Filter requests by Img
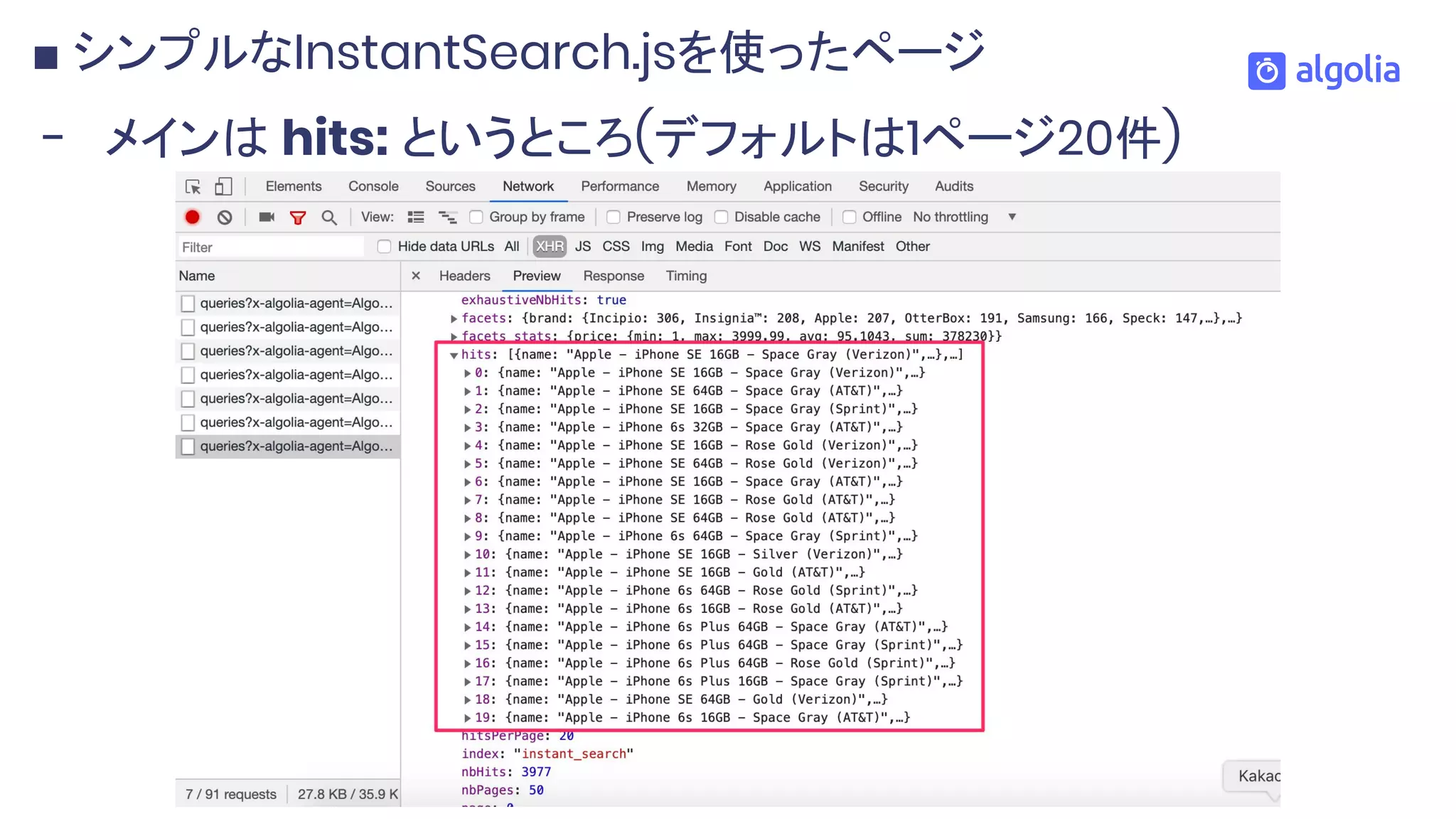 (652, 247)
